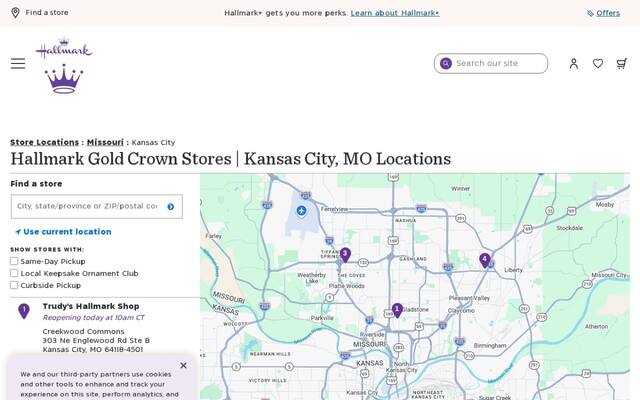Click the Hallmark script wordmark logo

(64, 48)
